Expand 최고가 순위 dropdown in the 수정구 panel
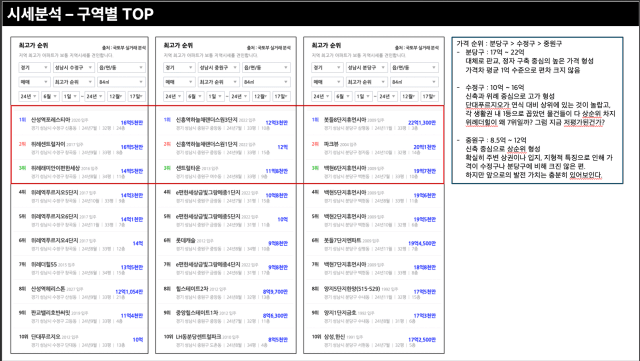Screen dimensions: 640x361 (73, 82)
